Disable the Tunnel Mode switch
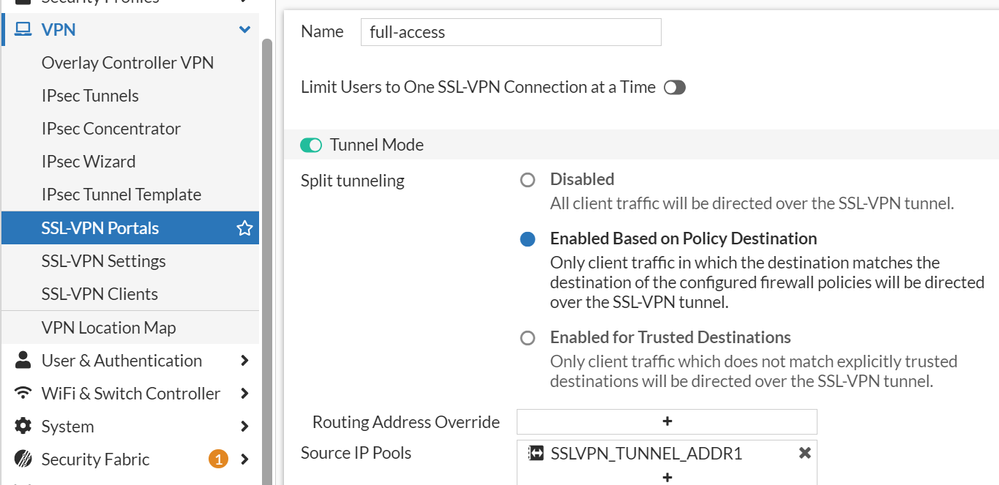This screenshot has width=999, height=485. (x=311, y=145)
